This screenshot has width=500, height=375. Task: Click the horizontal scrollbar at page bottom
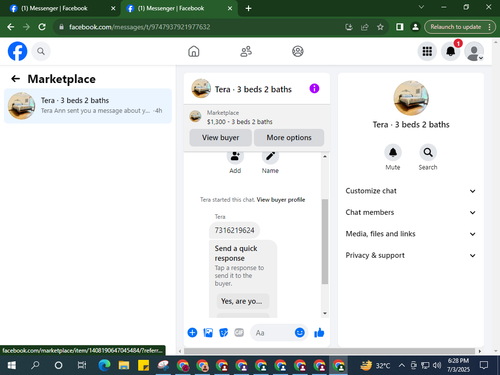tap(329, 351)
